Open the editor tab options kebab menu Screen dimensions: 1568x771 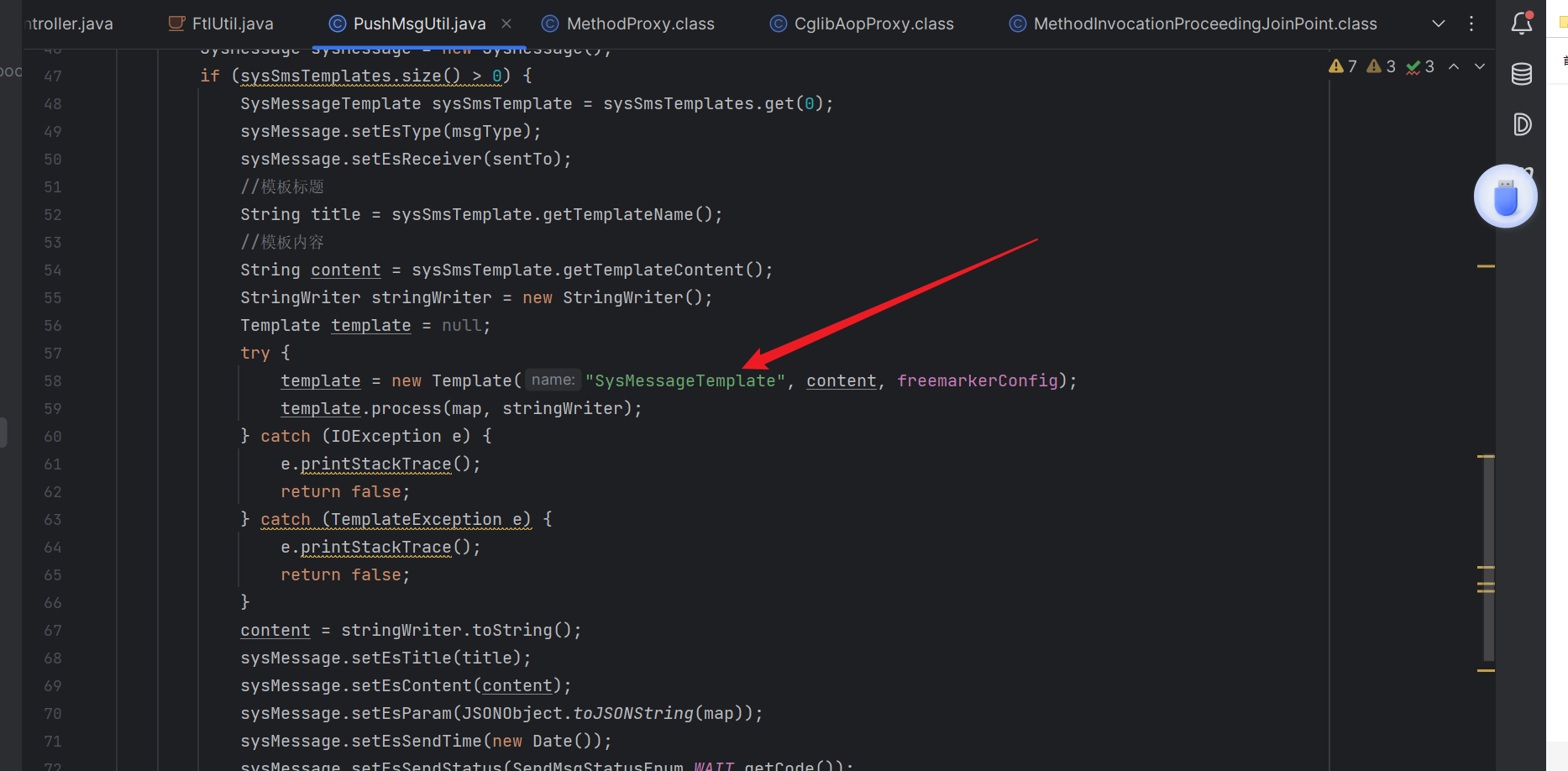point(1471,24)
